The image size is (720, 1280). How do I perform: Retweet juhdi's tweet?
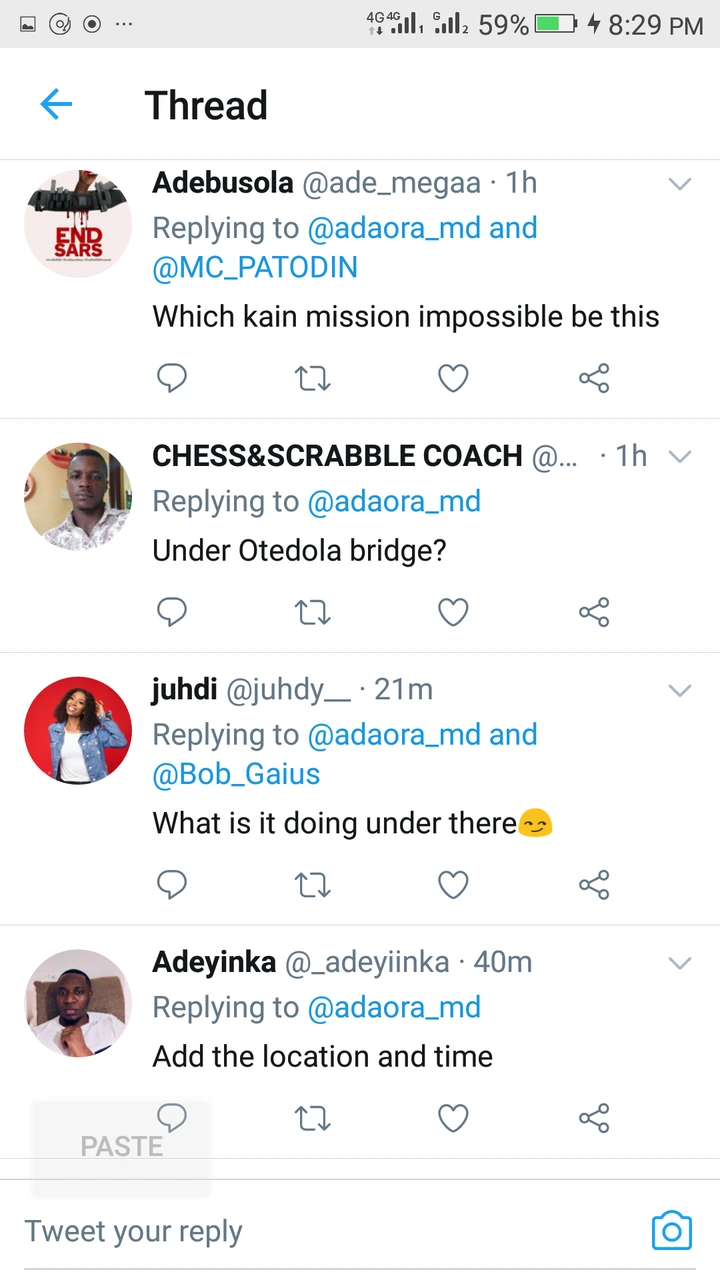(313, 884)
